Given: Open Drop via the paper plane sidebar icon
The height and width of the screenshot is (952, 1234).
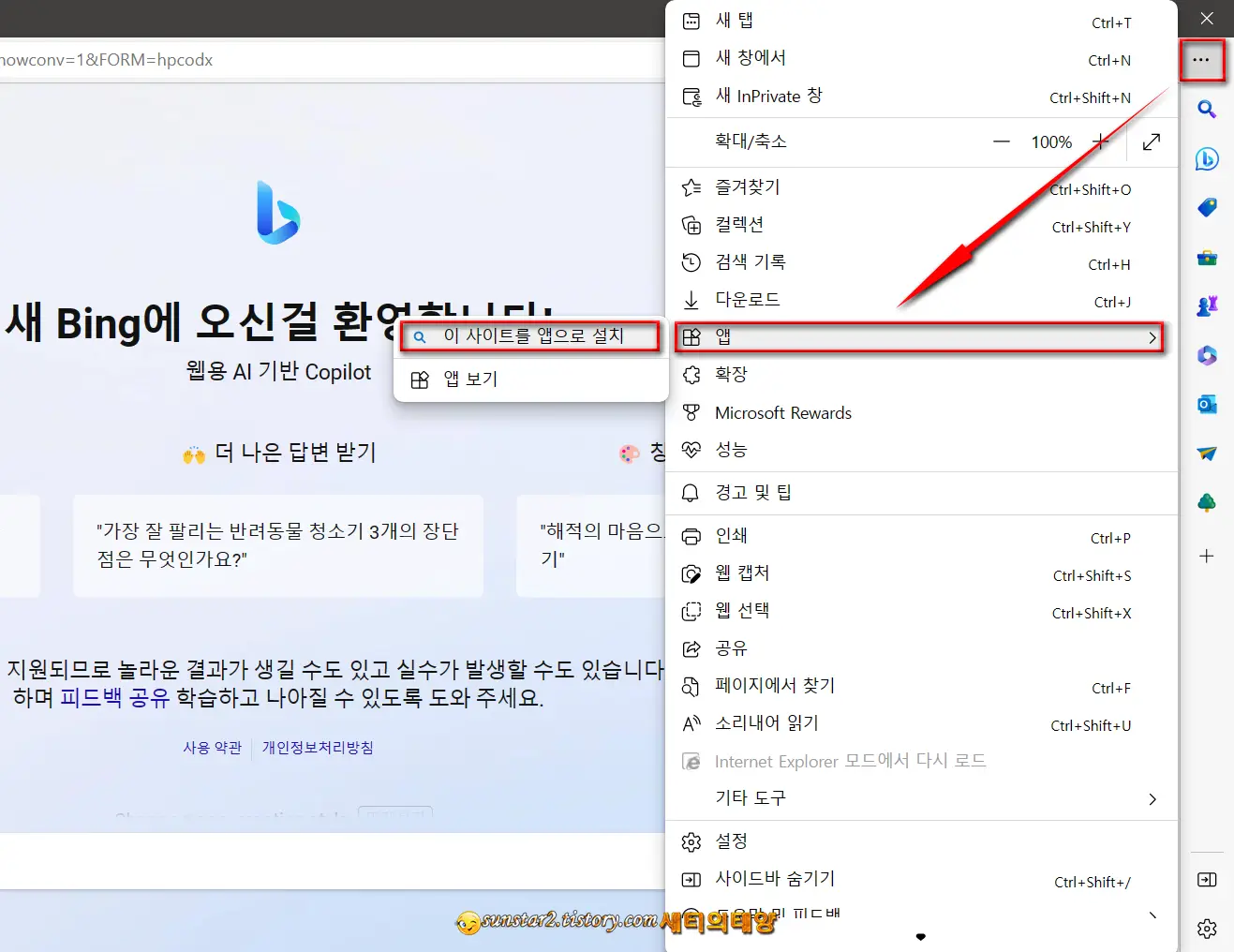Looking at the screenshot, I should (1207, 454).
